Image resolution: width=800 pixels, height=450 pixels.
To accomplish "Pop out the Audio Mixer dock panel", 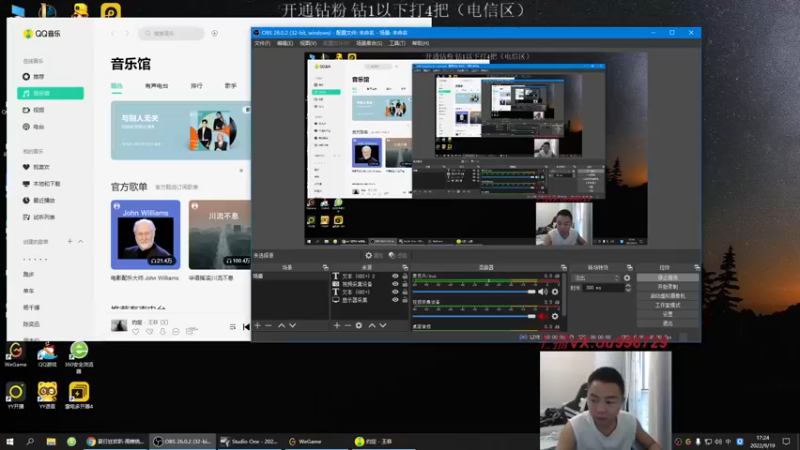I will coord(564,267).
